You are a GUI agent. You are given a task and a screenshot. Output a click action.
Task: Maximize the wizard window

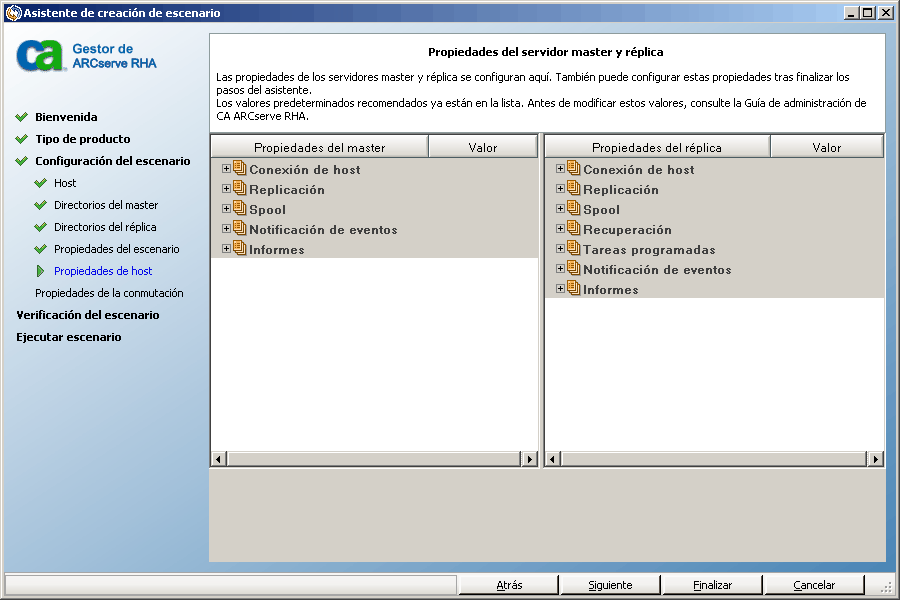(x=868, y=13)
